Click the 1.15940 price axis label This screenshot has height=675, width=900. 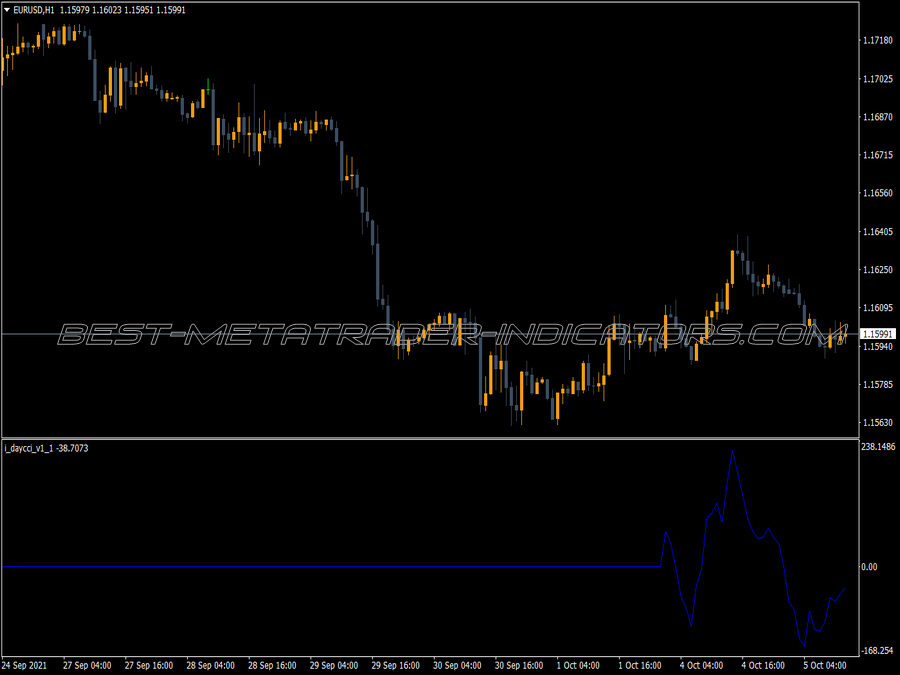[878, 346]
